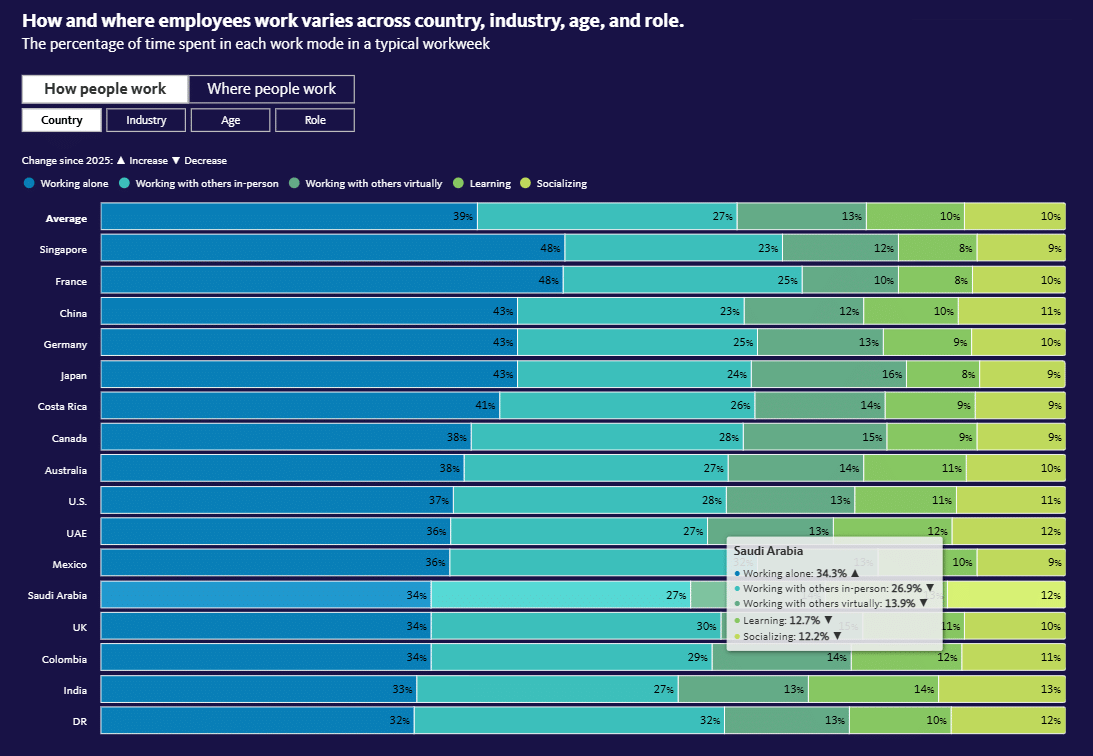Click the Socializing legend dot
1093x756 pixels.
(x=526, y=183)
